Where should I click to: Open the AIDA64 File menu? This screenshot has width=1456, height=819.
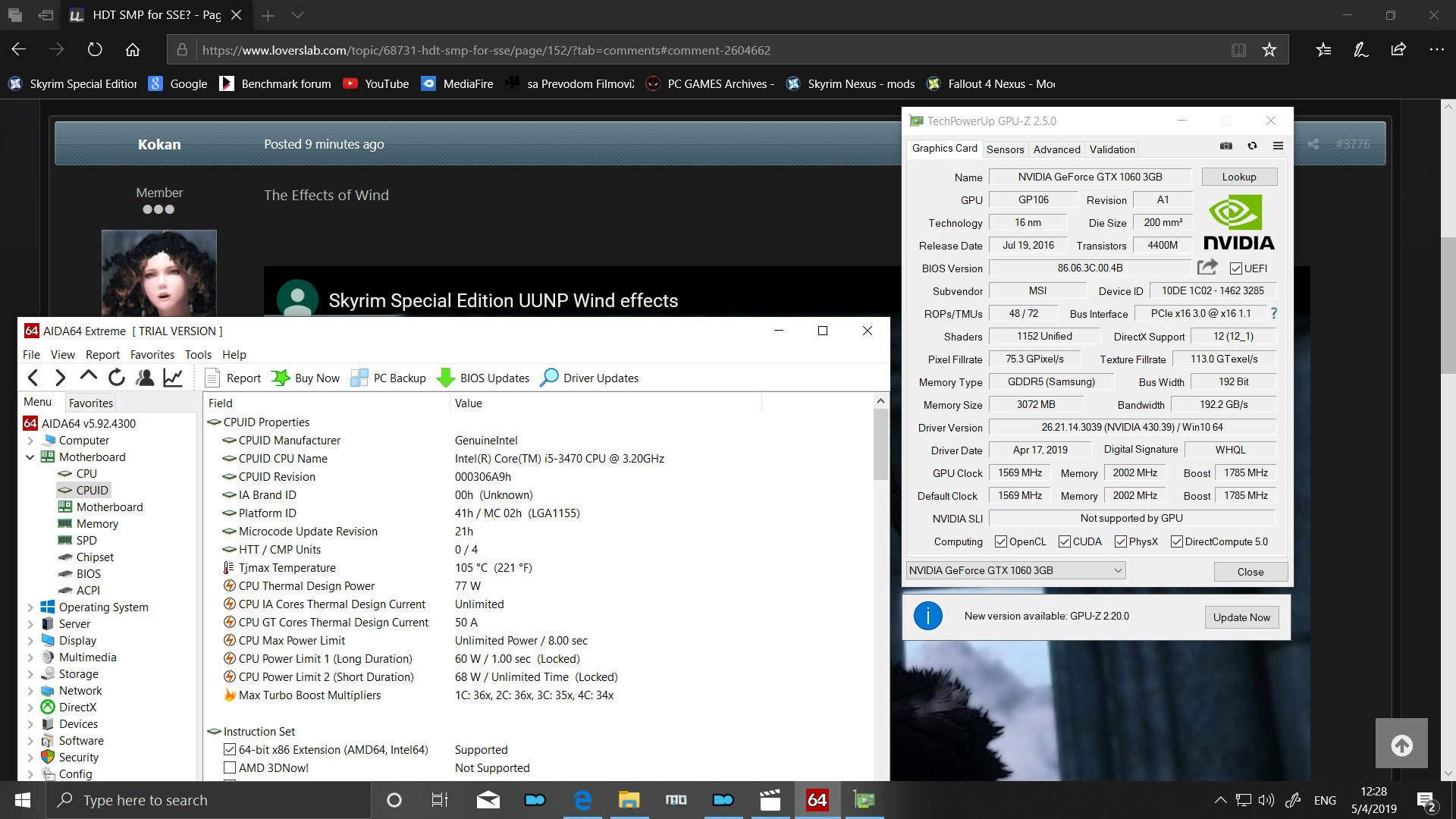tap(31, 354)
